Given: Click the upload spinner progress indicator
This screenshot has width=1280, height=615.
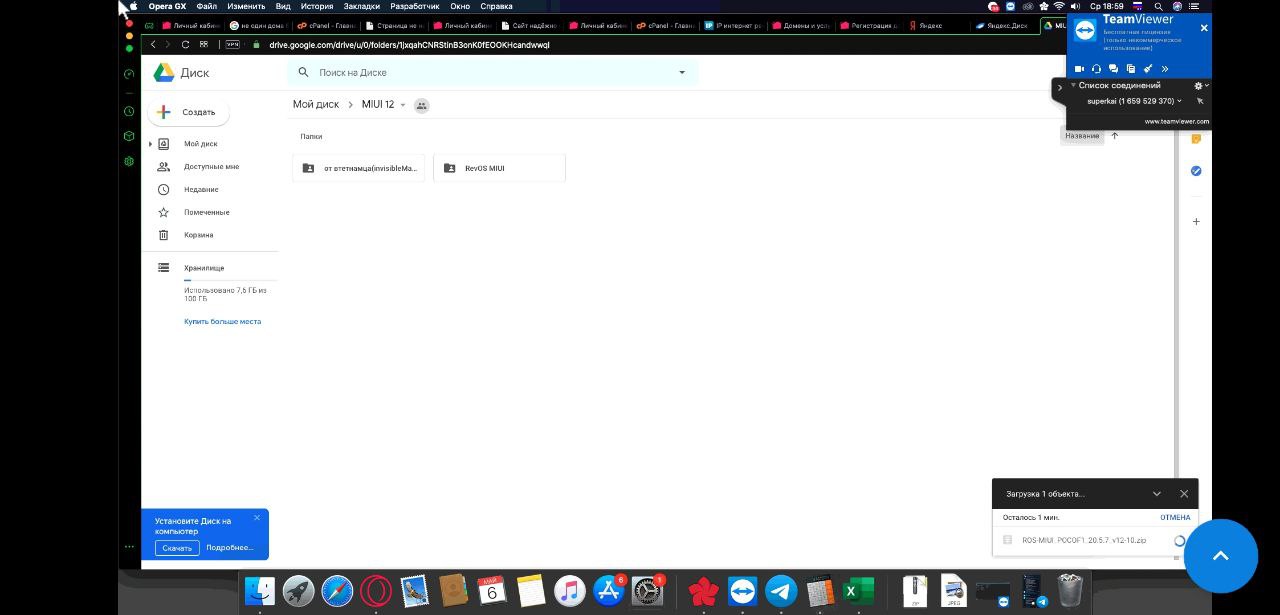Looking at the screenshot, I should [1180, 540].
